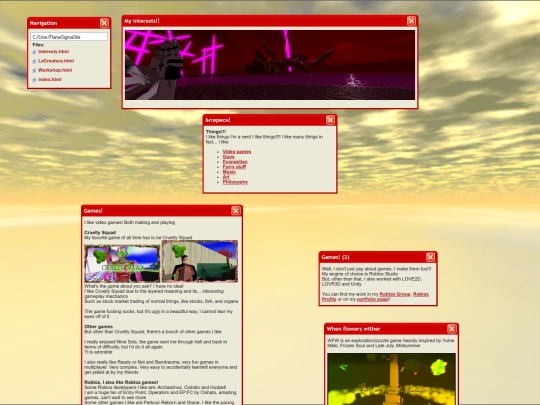Follow the Music link

coord(229,172)
